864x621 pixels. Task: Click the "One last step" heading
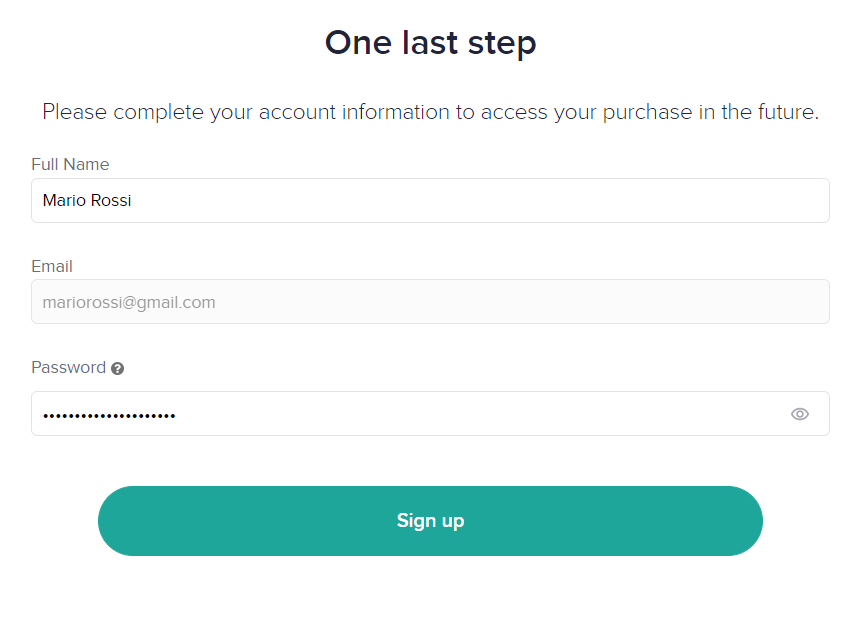pyautogui.click(x=430, y=42)
